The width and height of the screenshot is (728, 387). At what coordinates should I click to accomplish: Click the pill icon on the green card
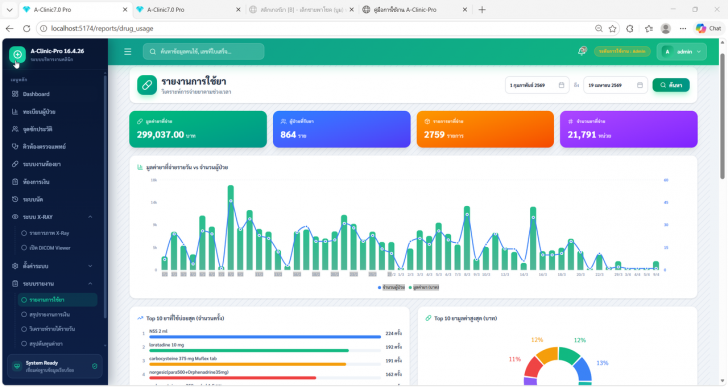[x=140, y=121]
